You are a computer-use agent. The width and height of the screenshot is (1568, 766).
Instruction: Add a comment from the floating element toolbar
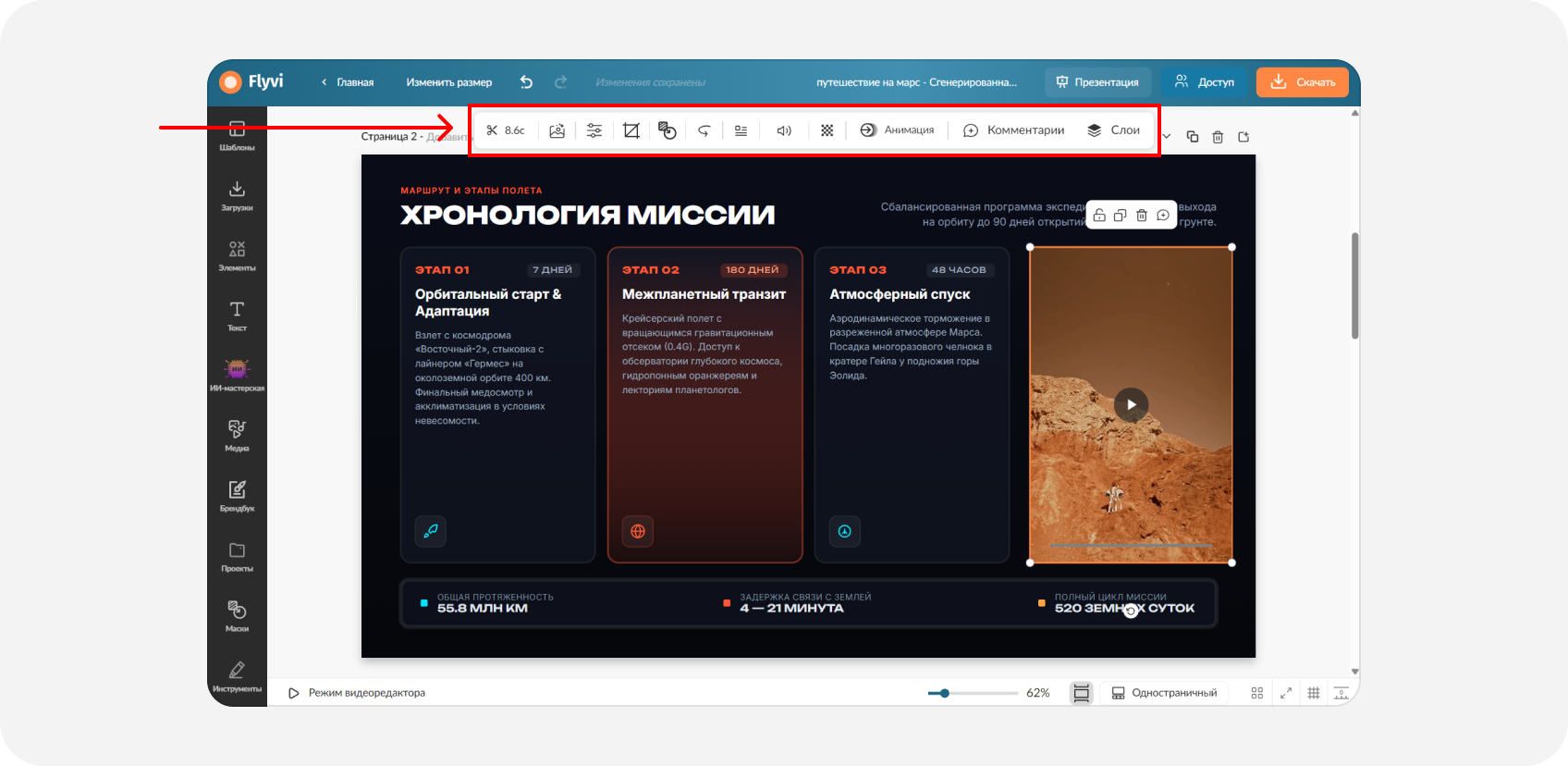click(1163, 216)
